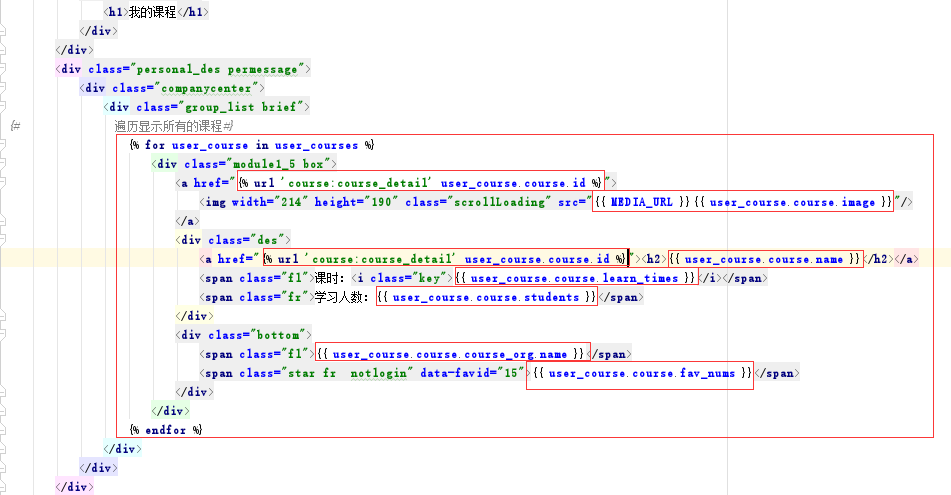Viewport: 951px width, 495px height.
Task: Click the 课时: label text
Action: click(329, 278)
